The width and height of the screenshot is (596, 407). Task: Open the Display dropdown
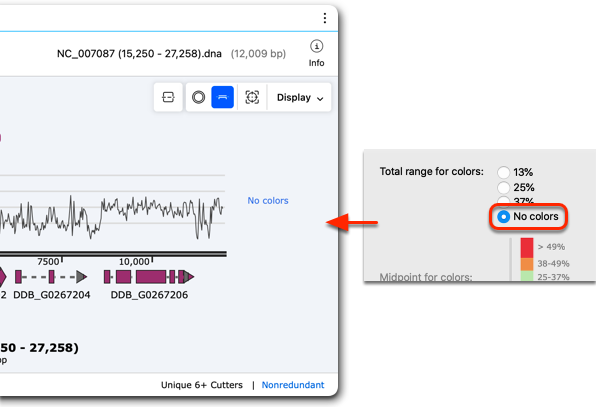pyautogui.click(x=300, y=97)
